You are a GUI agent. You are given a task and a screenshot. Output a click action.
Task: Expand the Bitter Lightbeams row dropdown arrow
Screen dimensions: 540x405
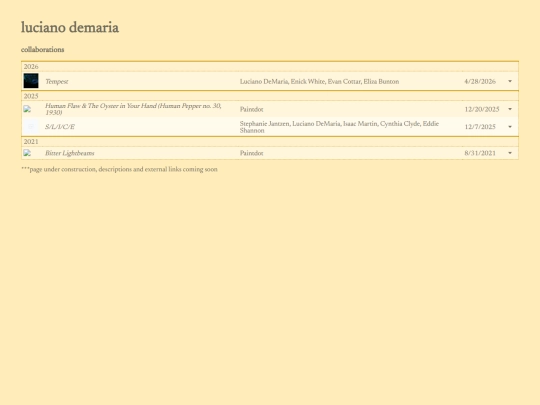(x=510, y=153)
